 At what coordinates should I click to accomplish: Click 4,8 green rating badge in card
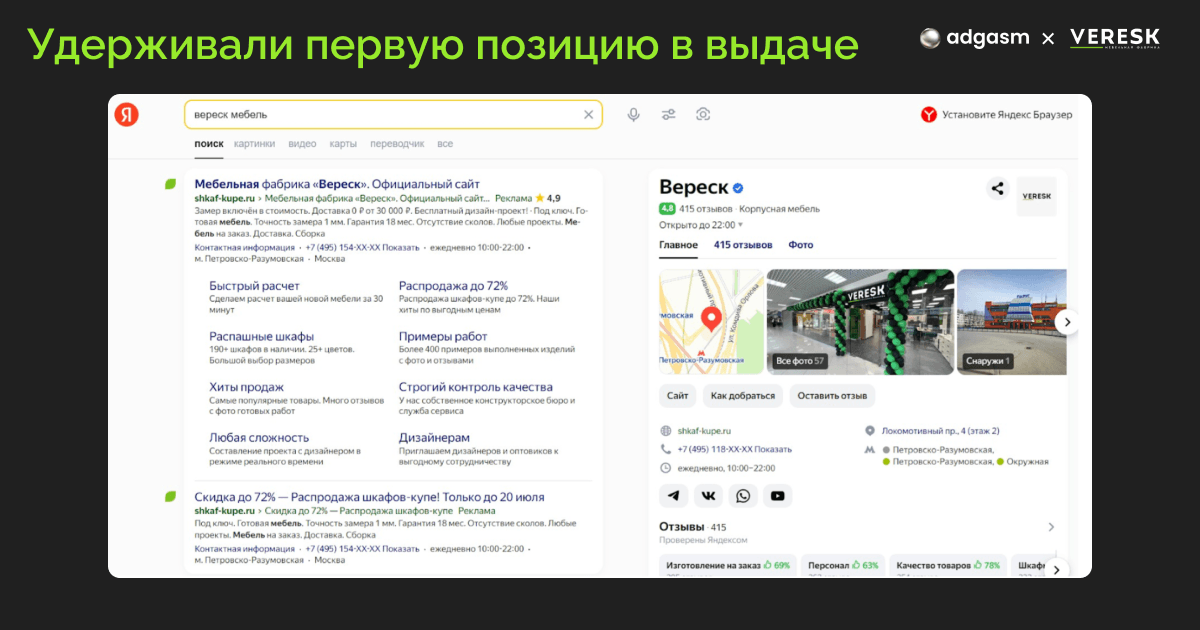point(666,209)
